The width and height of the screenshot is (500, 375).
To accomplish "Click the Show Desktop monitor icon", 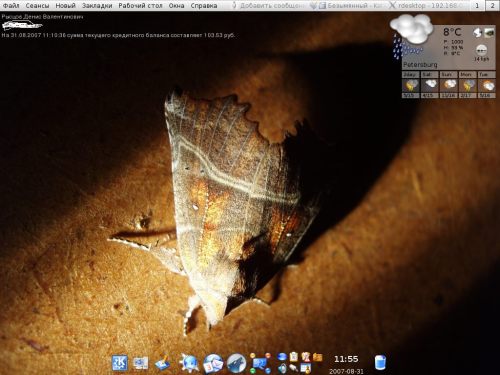I will [141, 363].
